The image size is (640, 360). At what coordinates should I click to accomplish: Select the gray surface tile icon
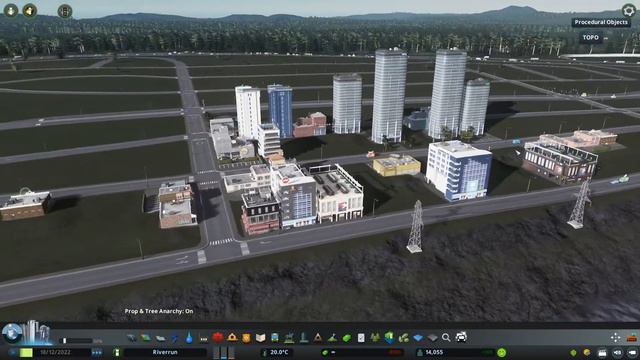coord(432,338)
